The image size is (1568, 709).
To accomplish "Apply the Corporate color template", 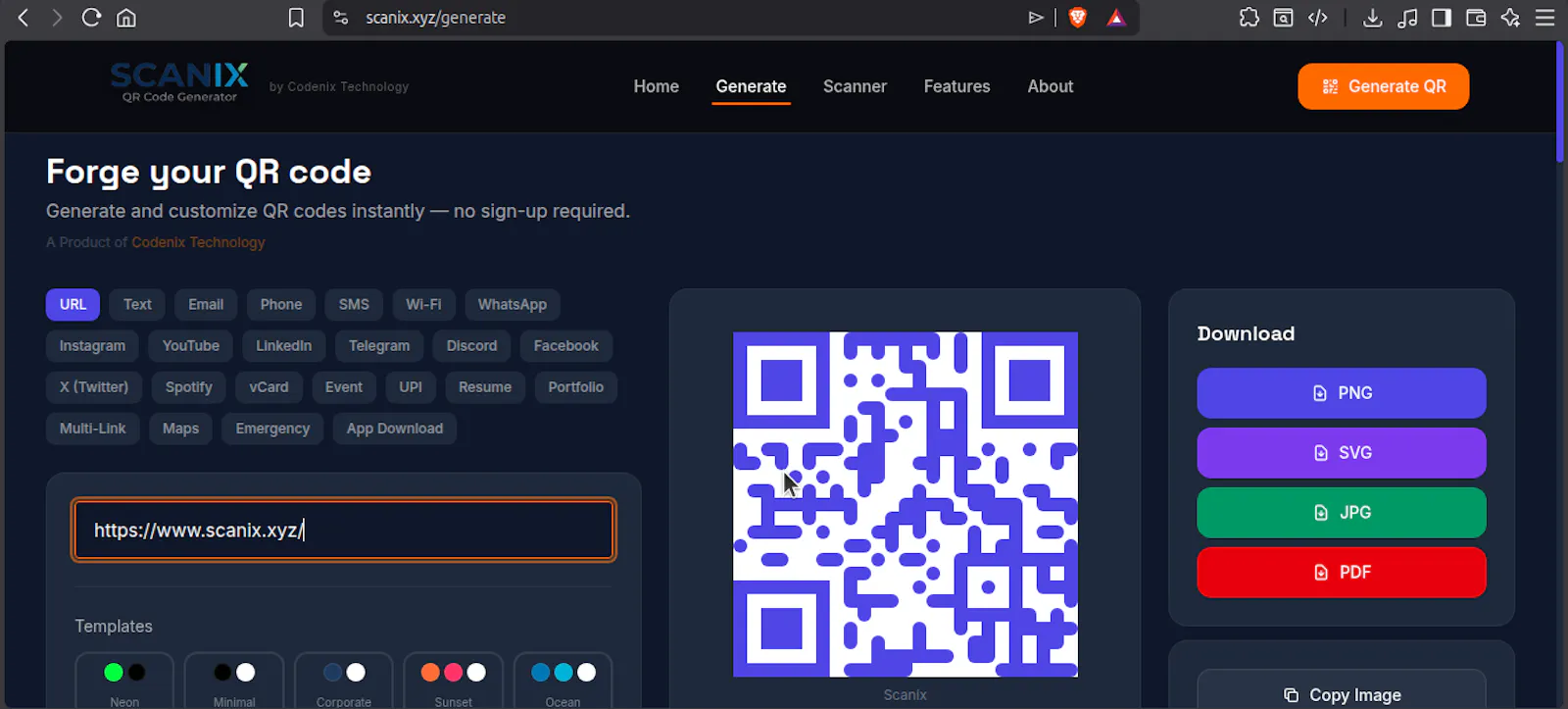I will 344,683.
